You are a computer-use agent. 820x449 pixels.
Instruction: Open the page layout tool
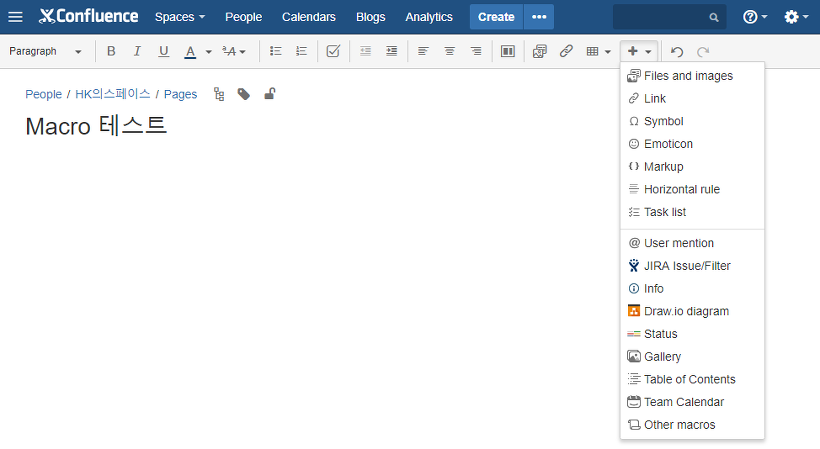pos(508,51)
